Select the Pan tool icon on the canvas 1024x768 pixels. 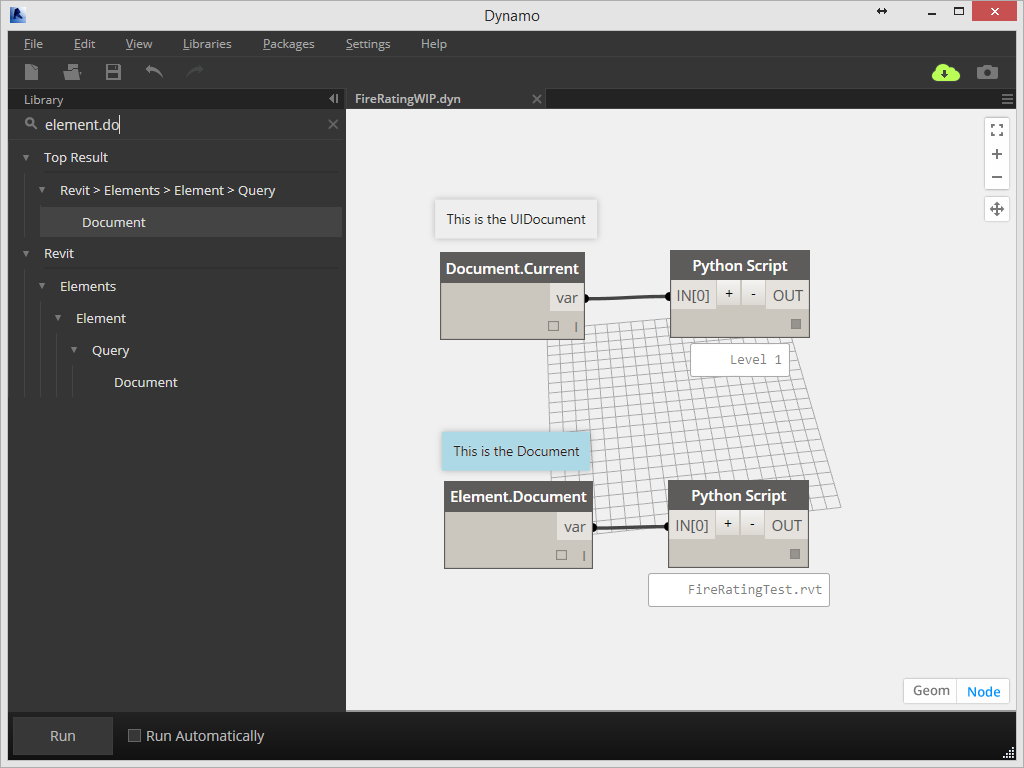click(x=996, y=208)
